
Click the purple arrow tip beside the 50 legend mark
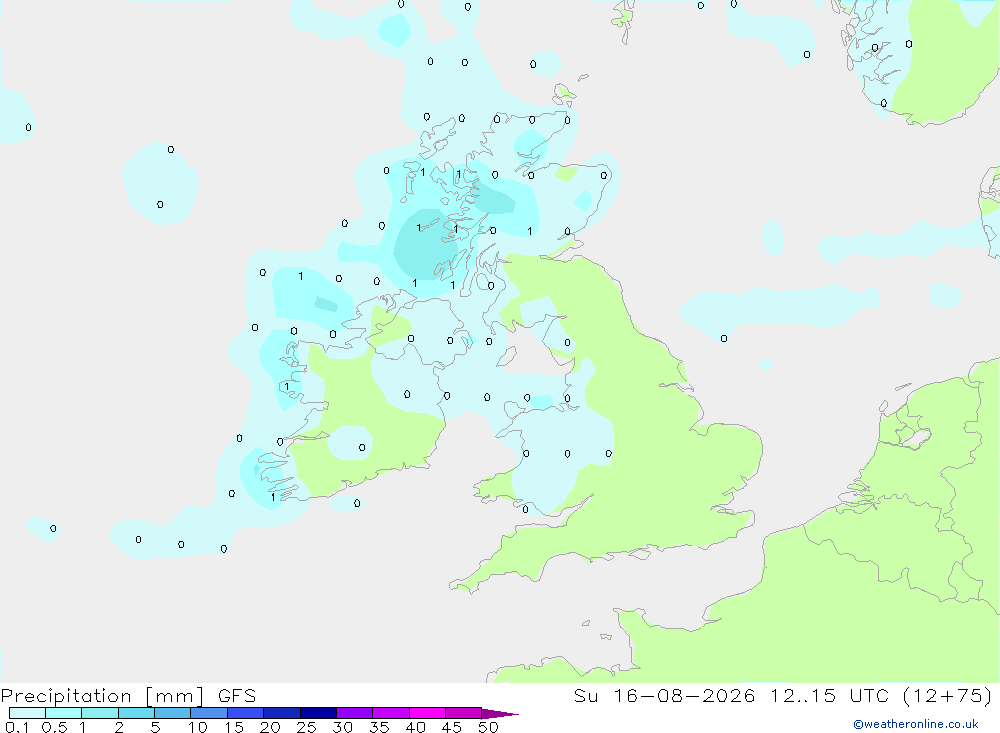[501, 713]
